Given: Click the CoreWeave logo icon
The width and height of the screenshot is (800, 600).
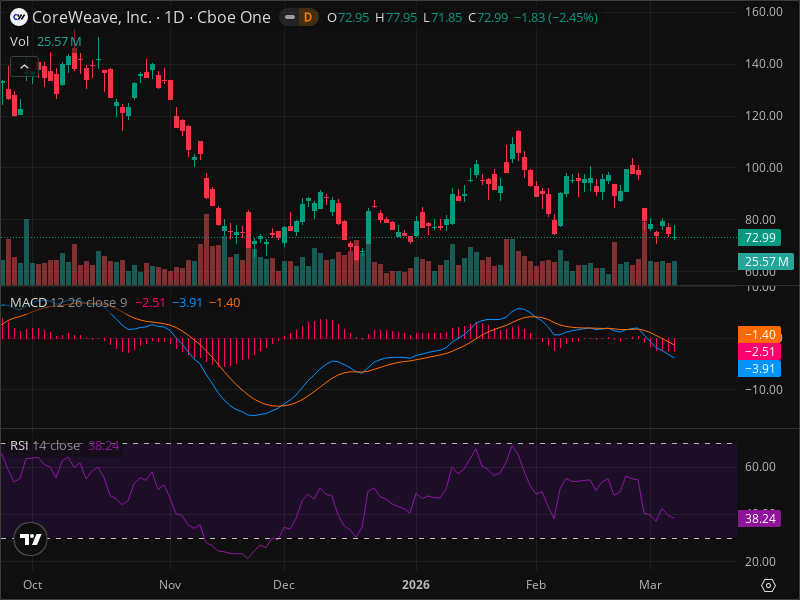Looking at the screenshot, I should pyautogui.click(x=19, y=17).
